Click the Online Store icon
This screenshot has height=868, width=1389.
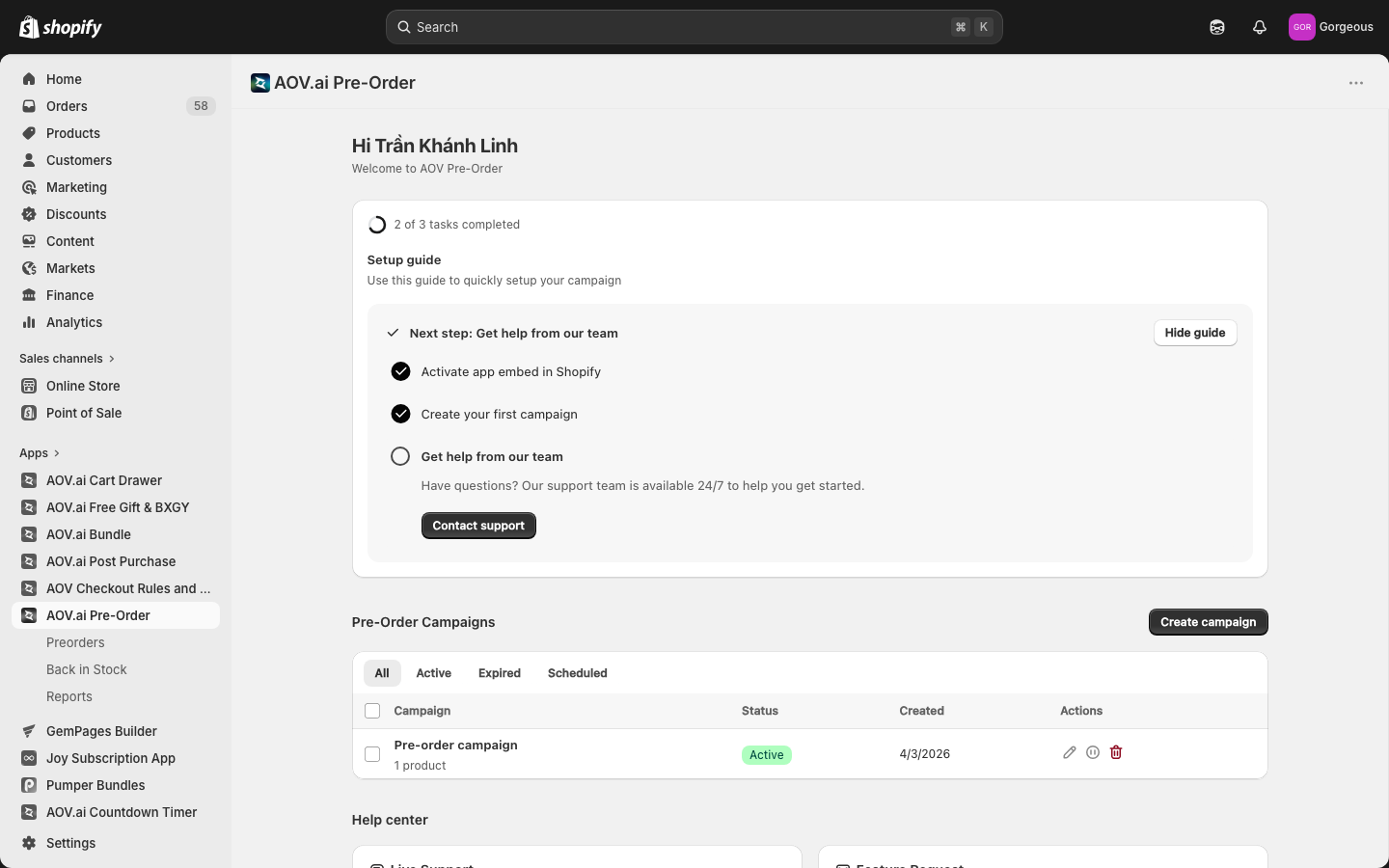point(29,386)
